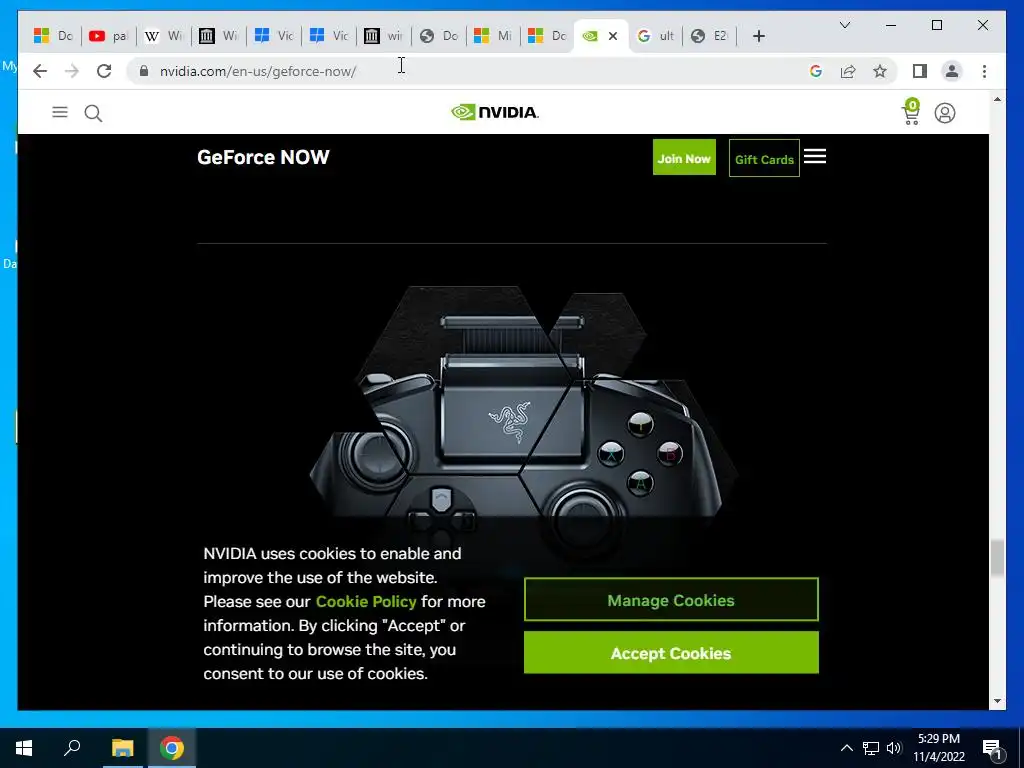The height and width of the screenshot is (768, 1024).
Task: Go back to the previous page
Action: [x=40, y=71]
